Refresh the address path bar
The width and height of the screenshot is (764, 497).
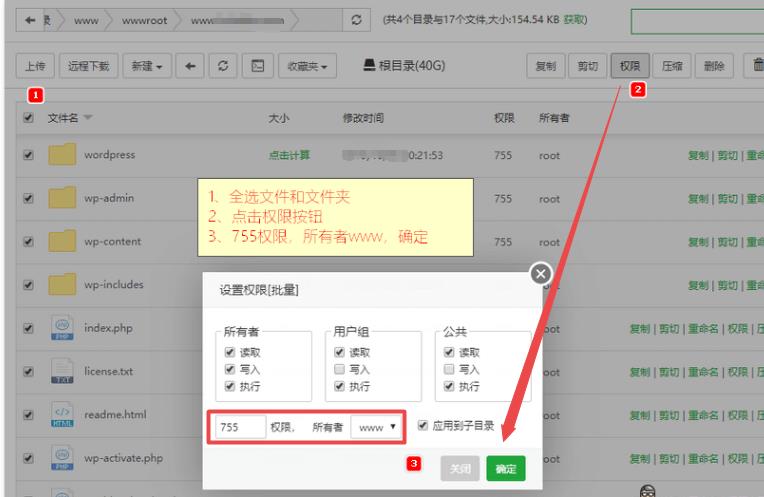(x=356, y=20)
